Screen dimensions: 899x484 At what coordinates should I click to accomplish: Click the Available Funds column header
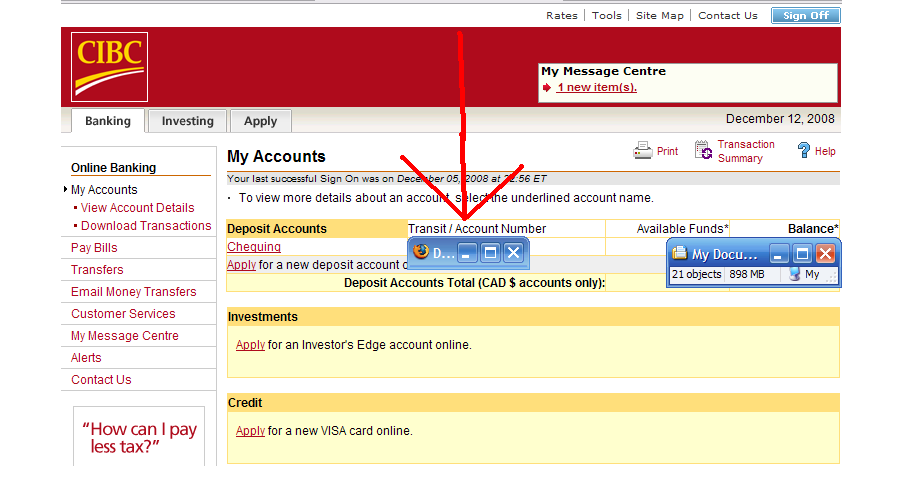[682, 229]
